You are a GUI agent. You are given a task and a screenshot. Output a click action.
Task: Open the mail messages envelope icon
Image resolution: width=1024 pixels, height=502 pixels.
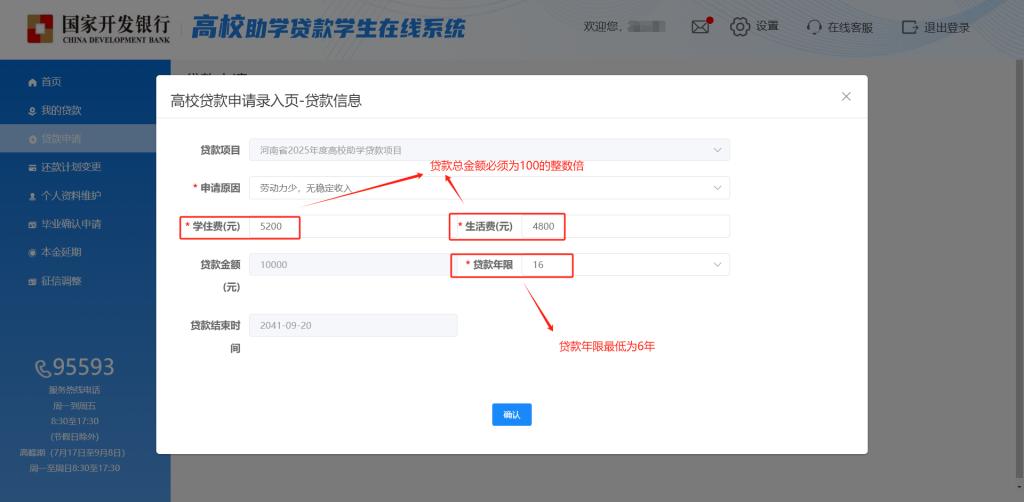point(700,27)
